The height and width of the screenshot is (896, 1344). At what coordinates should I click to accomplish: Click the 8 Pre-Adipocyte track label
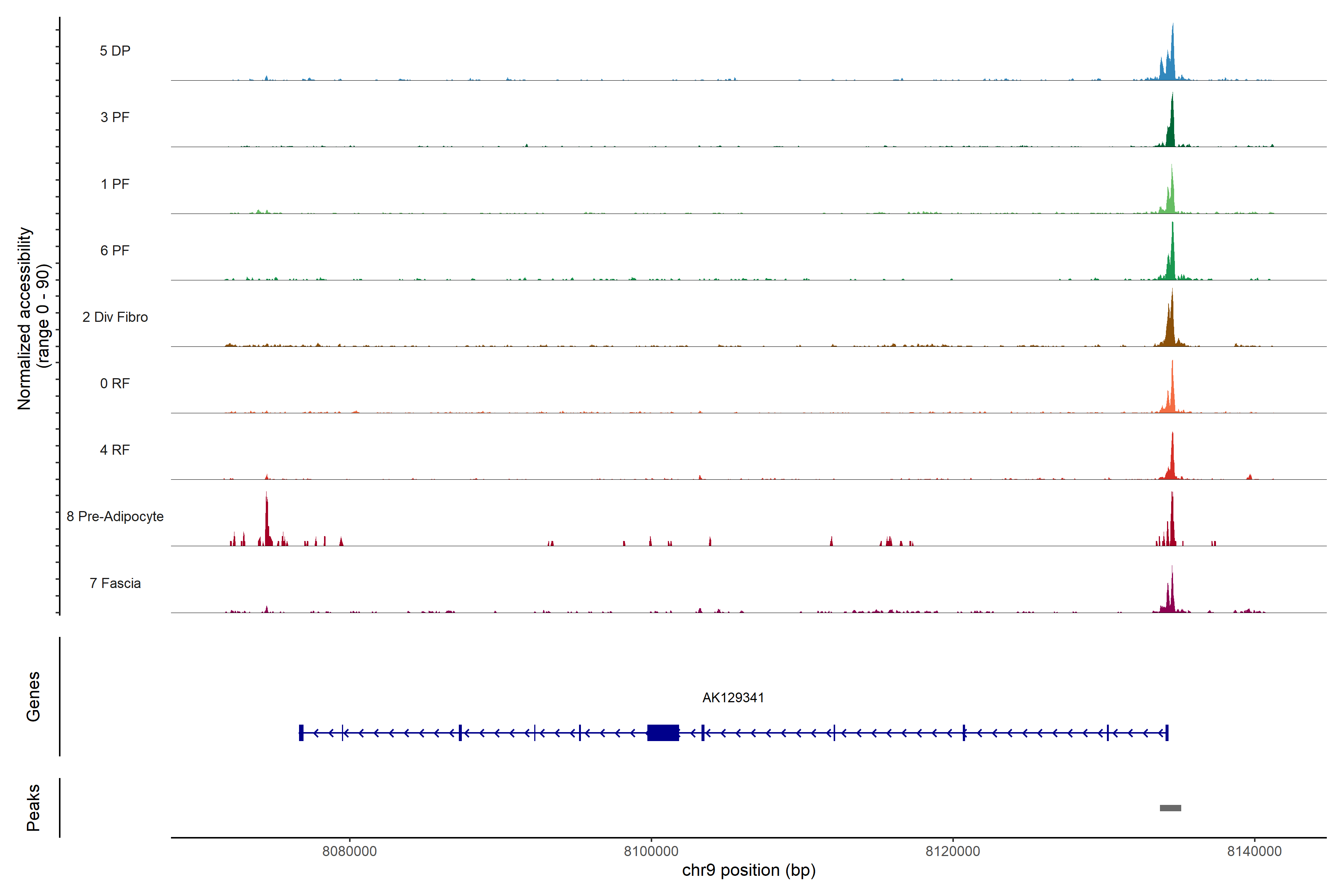(115, 517)
